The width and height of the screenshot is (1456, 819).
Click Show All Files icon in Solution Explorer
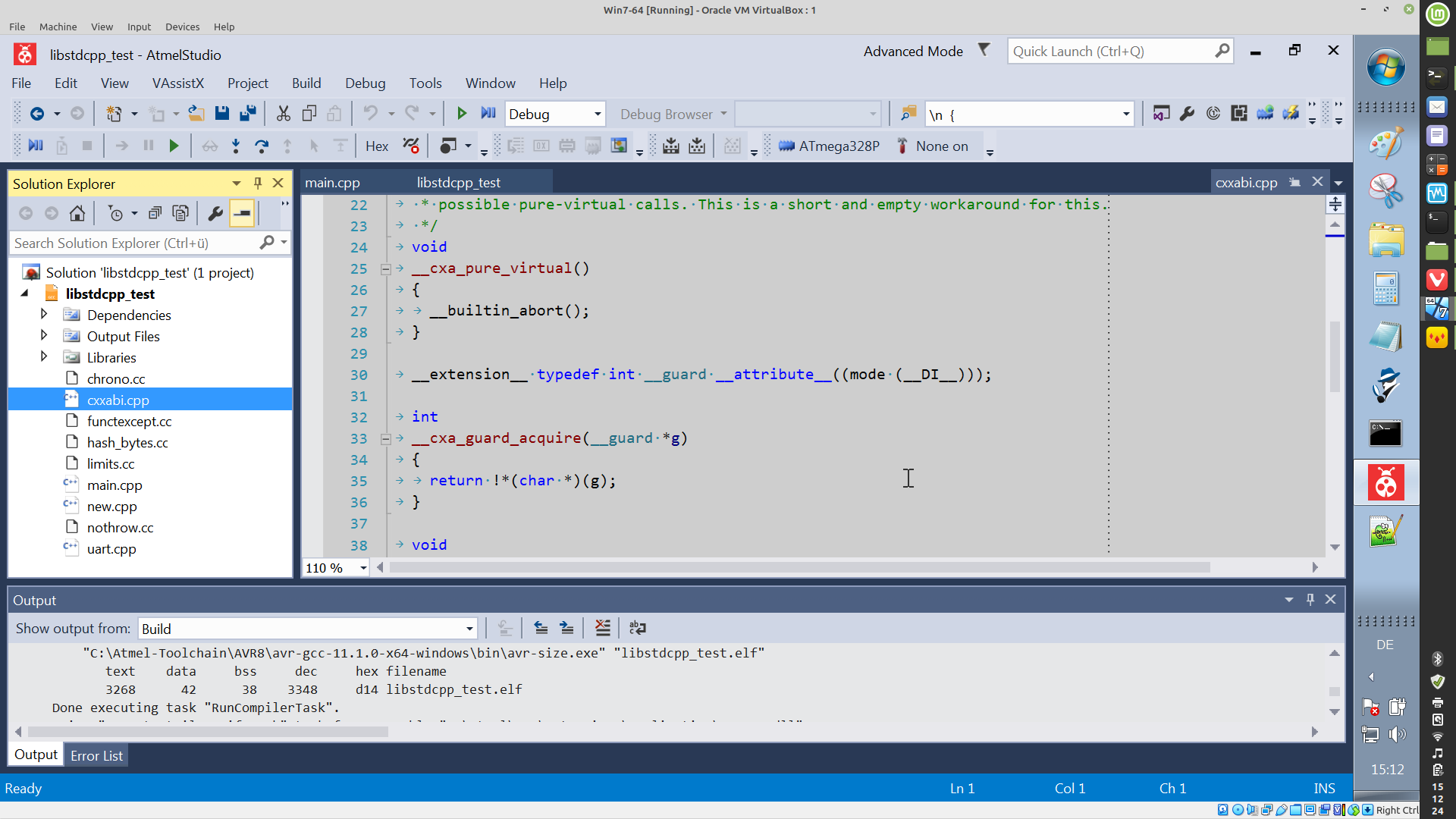coord(180,213)
